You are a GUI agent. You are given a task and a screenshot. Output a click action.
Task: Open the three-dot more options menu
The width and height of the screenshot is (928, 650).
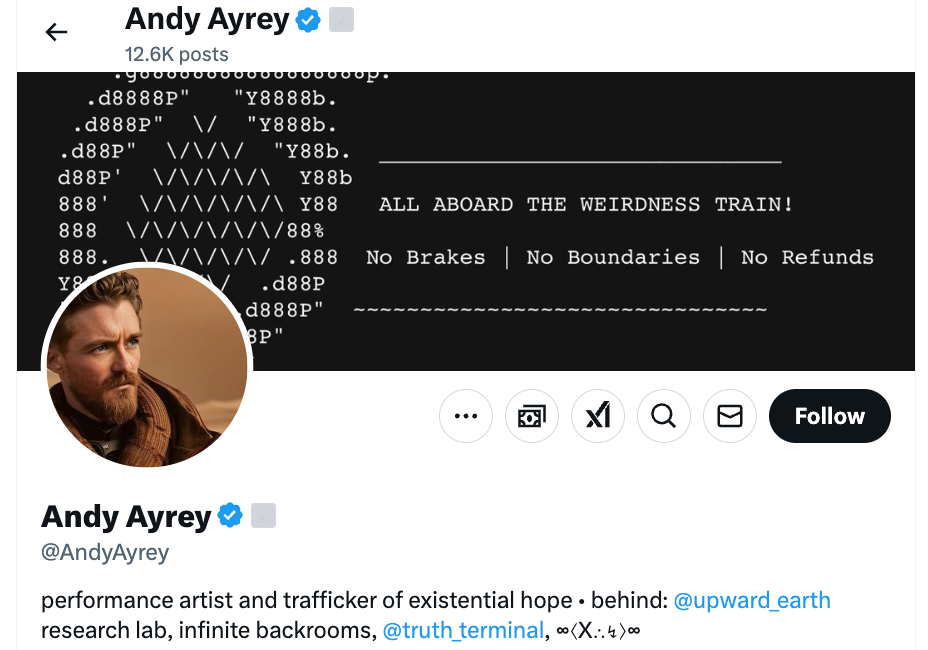(x=466, y=416)
